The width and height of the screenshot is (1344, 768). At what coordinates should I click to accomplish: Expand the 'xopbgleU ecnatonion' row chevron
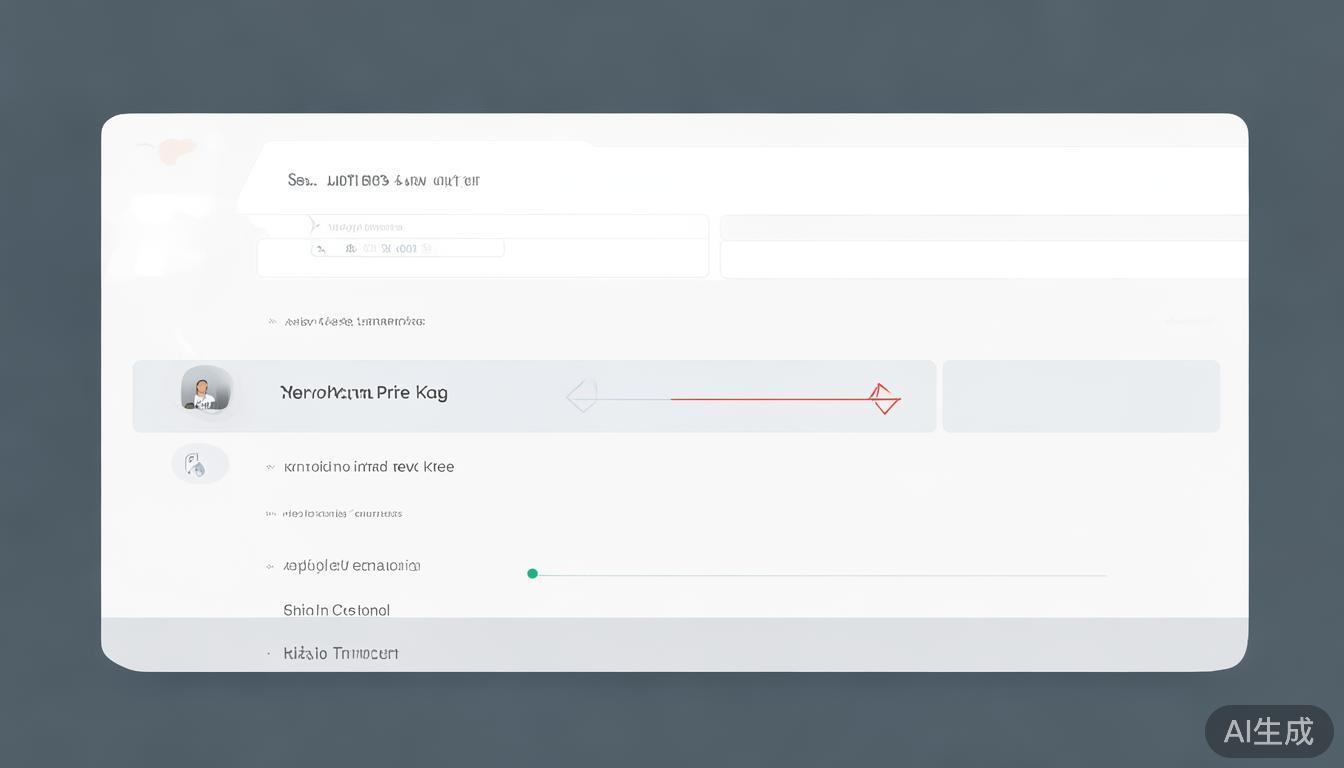coord(270,567)
